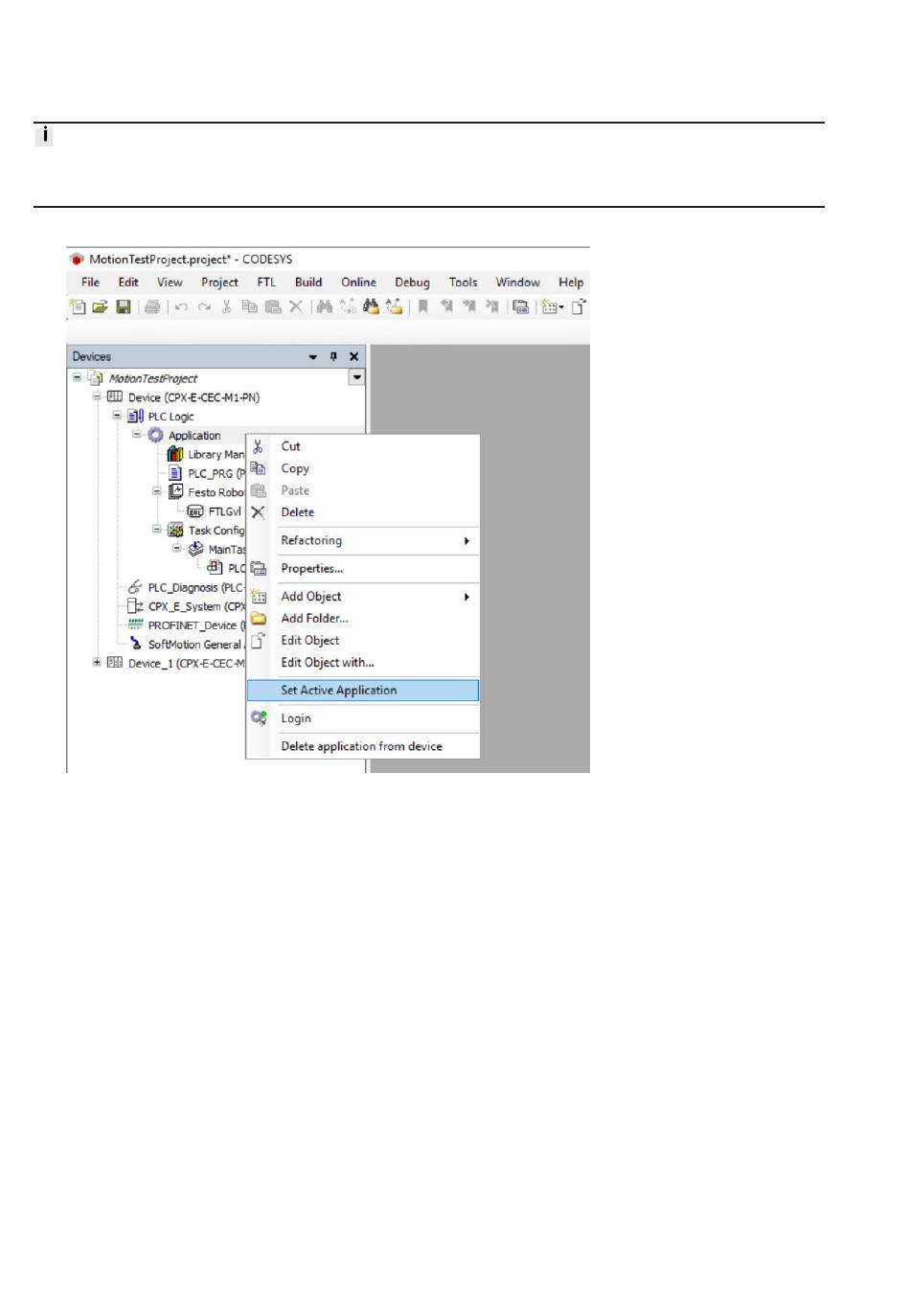Click the Toggle Bookmark flag icon
The width and height of the screenshot is (910, 1316).
(422, 306)
